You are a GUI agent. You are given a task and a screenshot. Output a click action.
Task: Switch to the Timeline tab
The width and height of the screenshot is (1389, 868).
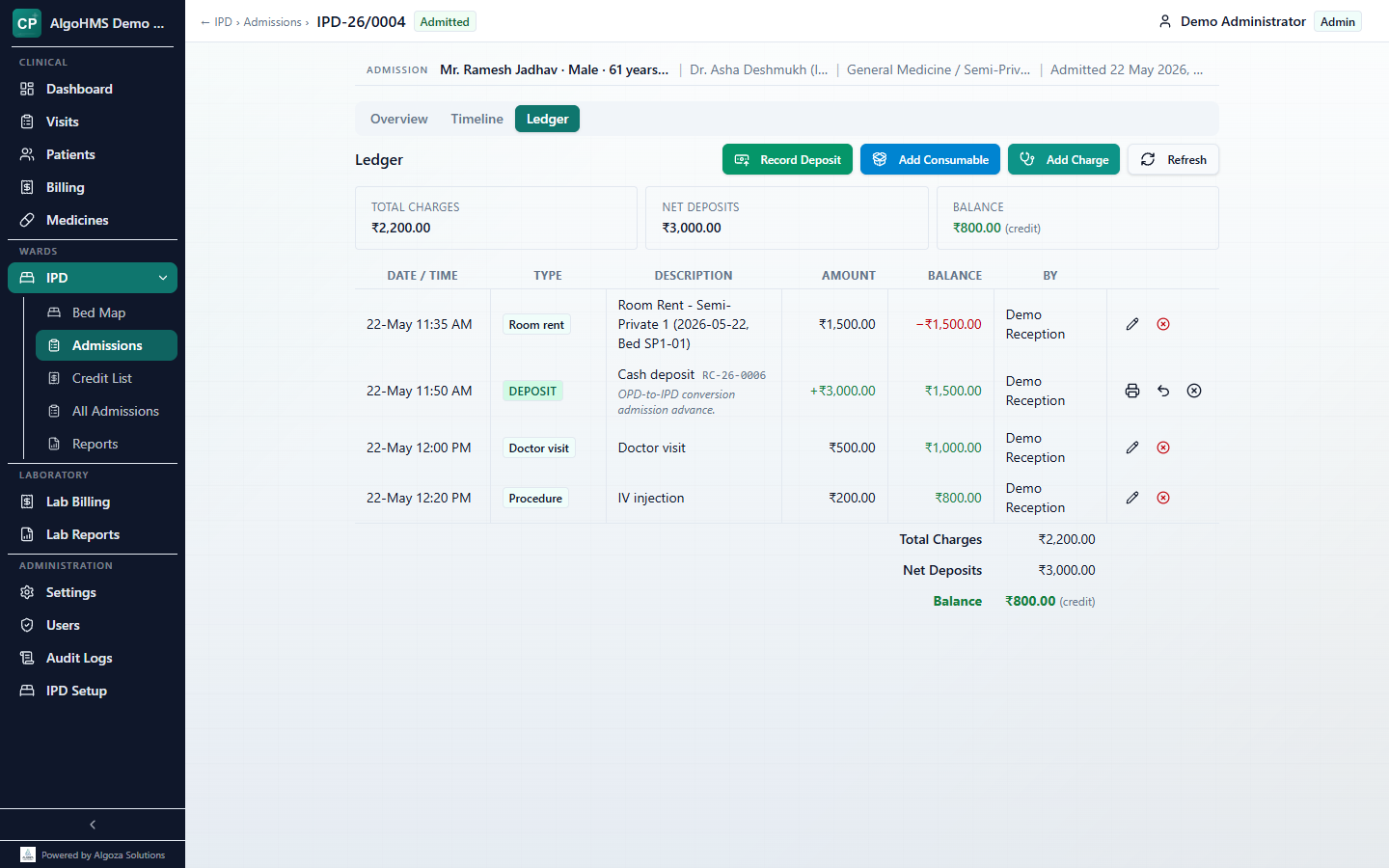(477, 119)
